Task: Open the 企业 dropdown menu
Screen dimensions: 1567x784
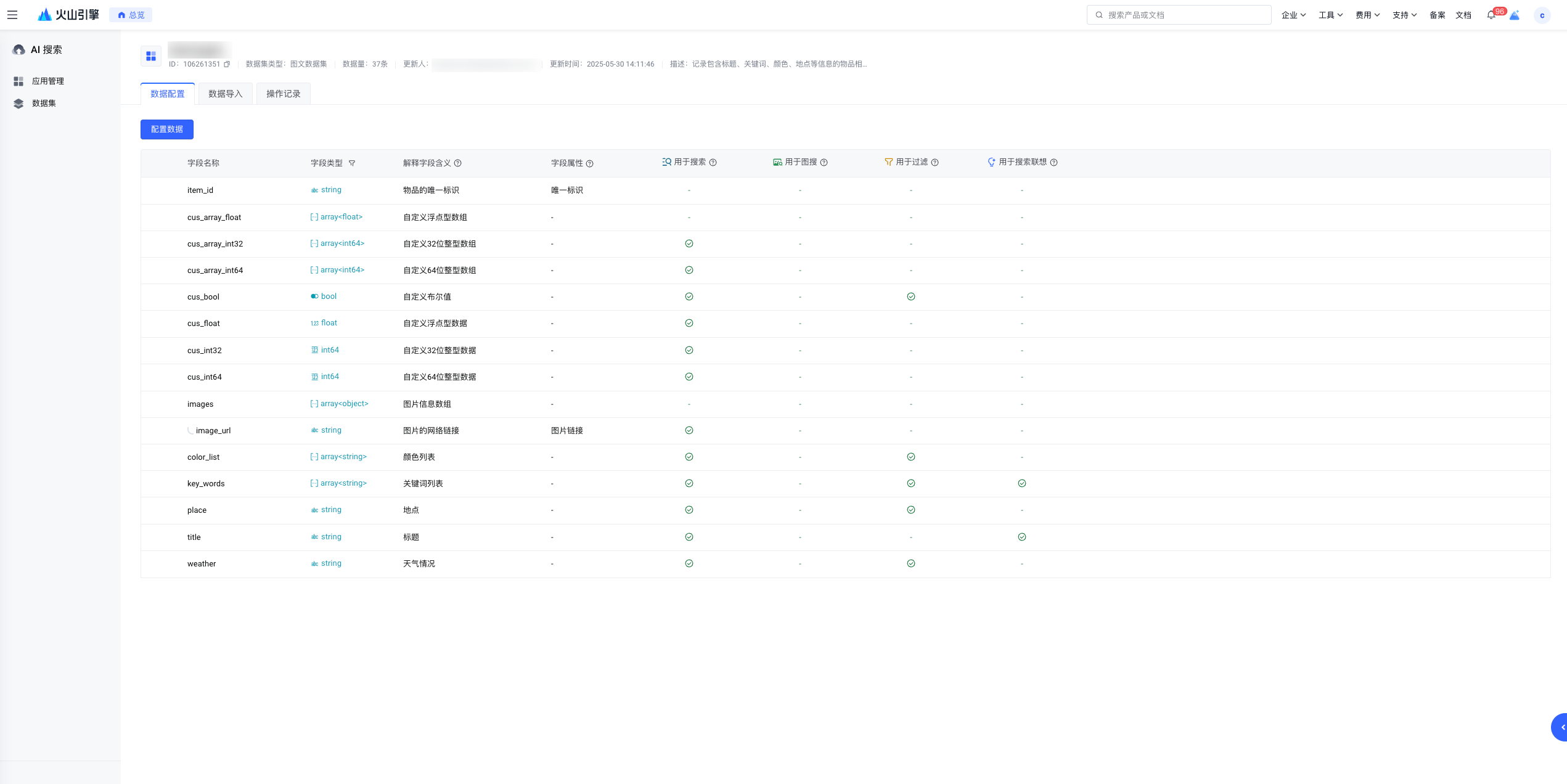Action: pos(1293,15)
